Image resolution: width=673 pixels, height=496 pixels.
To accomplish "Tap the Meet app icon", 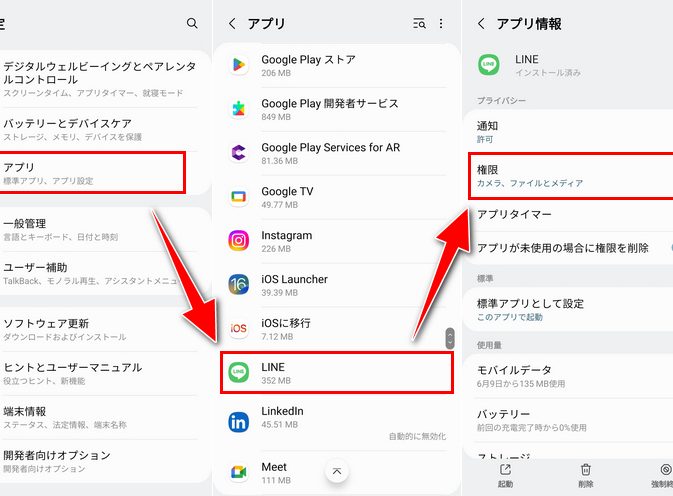I will point(238,472).
